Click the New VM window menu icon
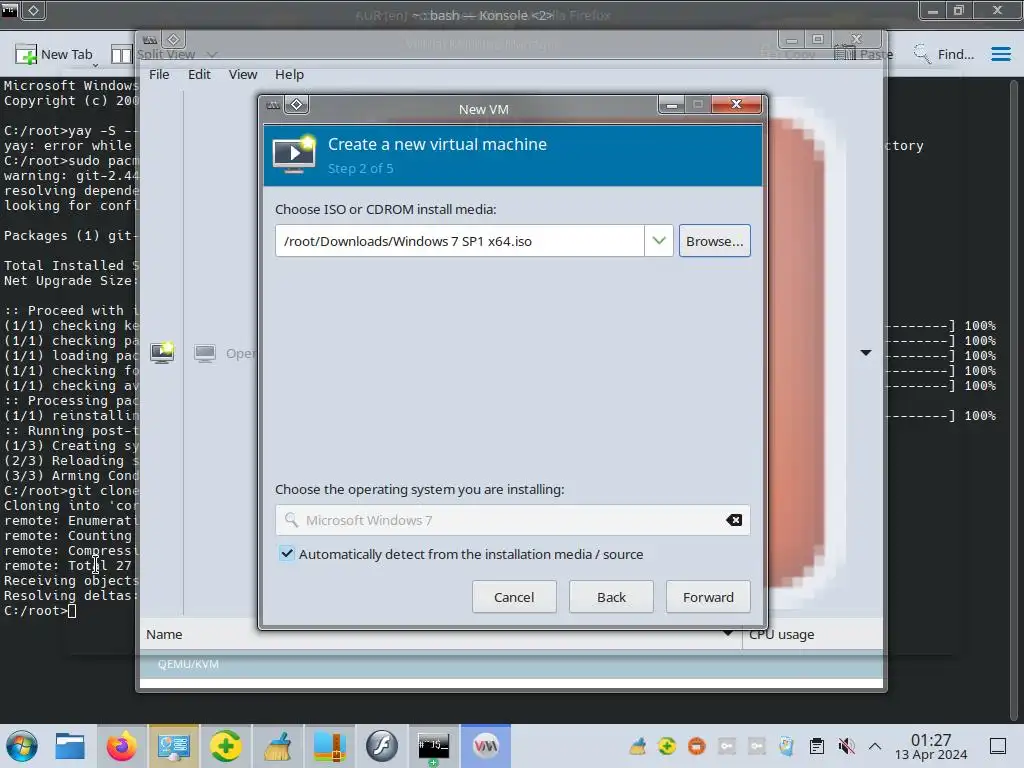 tap(273, 104)
